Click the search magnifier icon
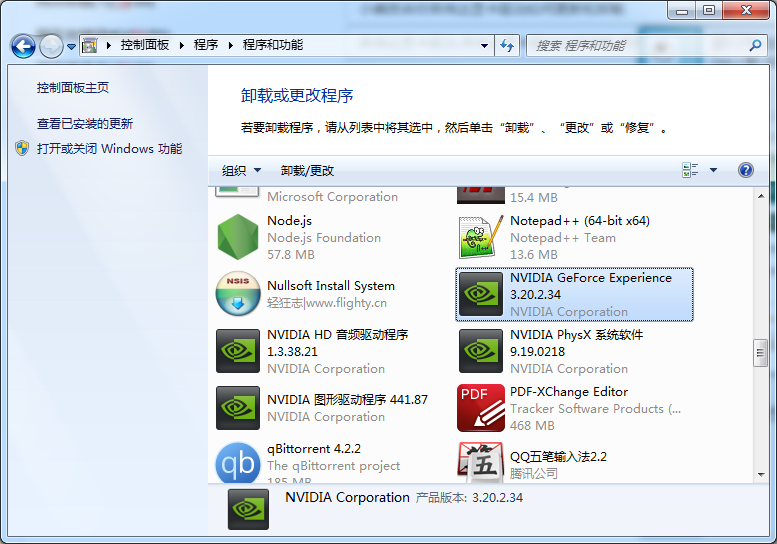The image size is (777, 544). [x=755, y=46]
